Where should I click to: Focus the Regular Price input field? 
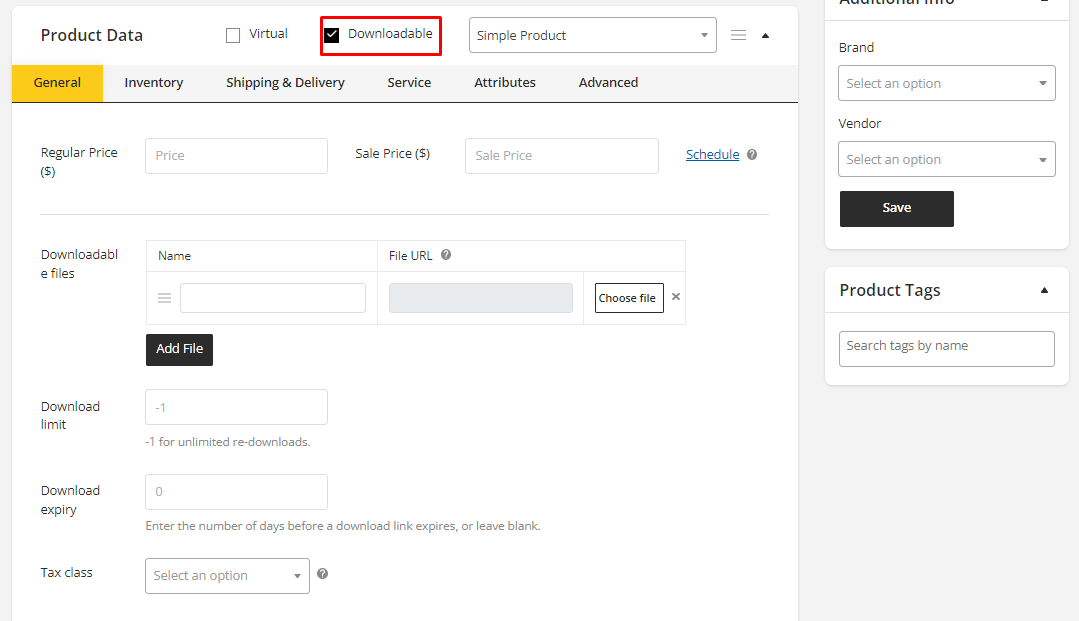(x=236, y=156)
